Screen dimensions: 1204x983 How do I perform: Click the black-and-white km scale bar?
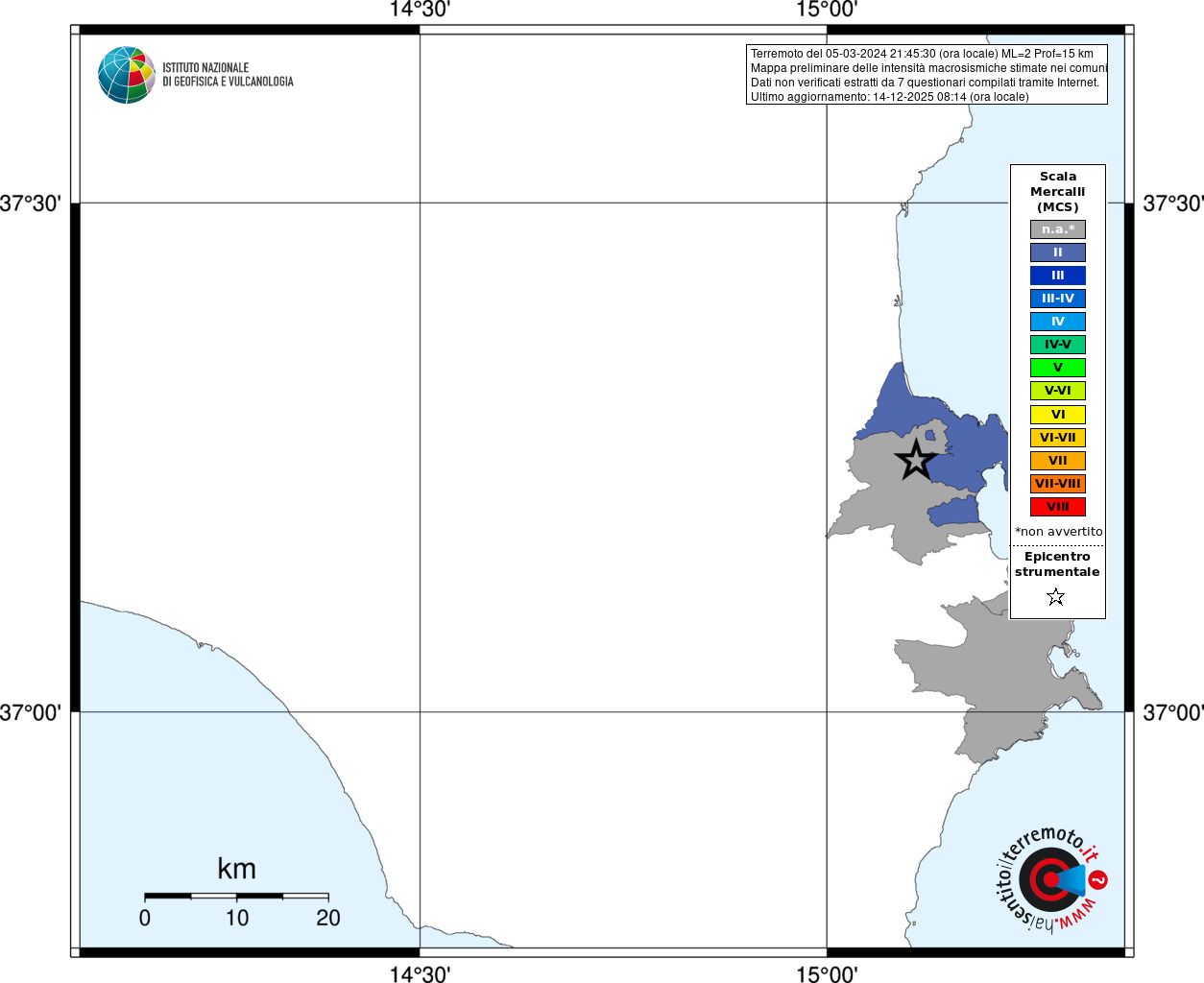tap(237, 896)
